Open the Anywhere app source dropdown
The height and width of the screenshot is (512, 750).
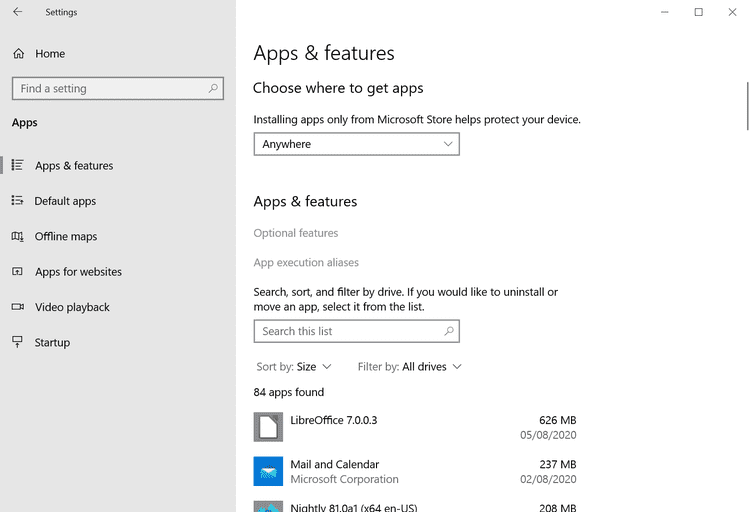(357, 144)
